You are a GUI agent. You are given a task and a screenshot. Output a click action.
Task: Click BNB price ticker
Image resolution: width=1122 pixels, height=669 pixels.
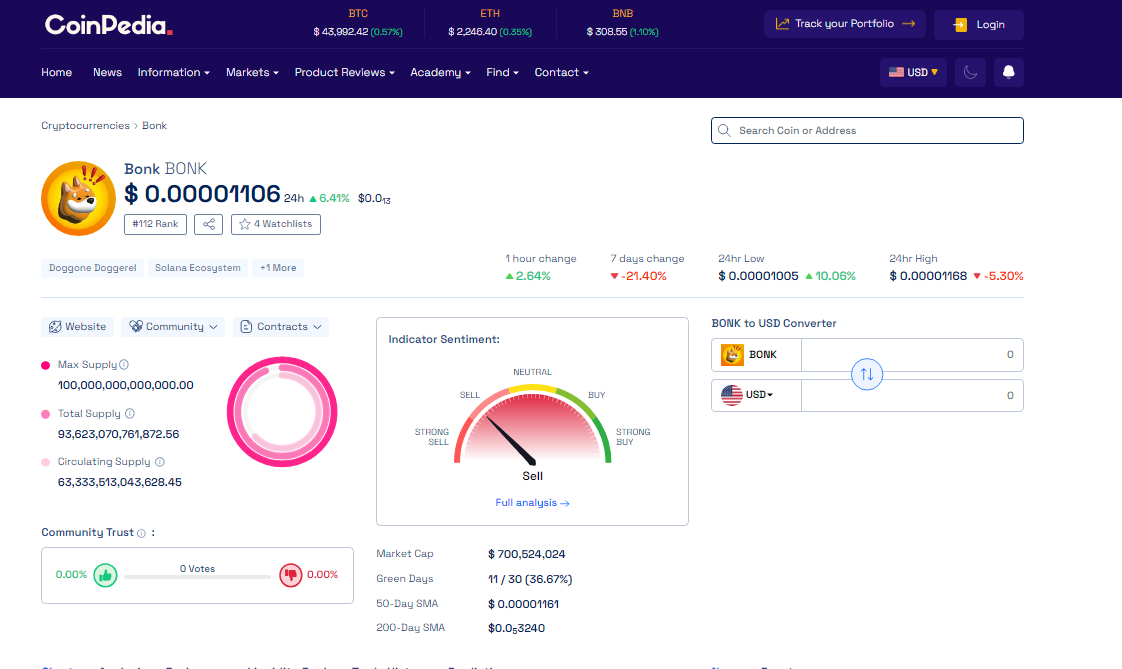[623, 24]
